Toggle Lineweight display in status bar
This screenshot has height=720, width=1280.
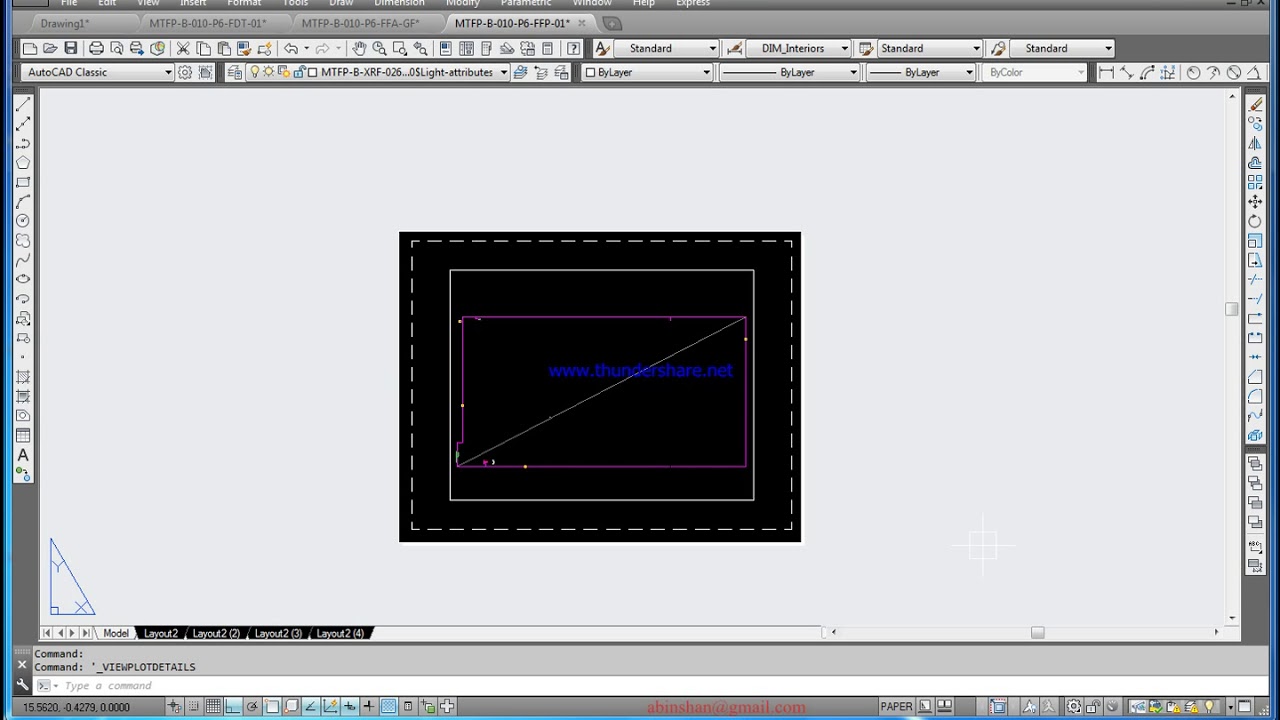369,707
